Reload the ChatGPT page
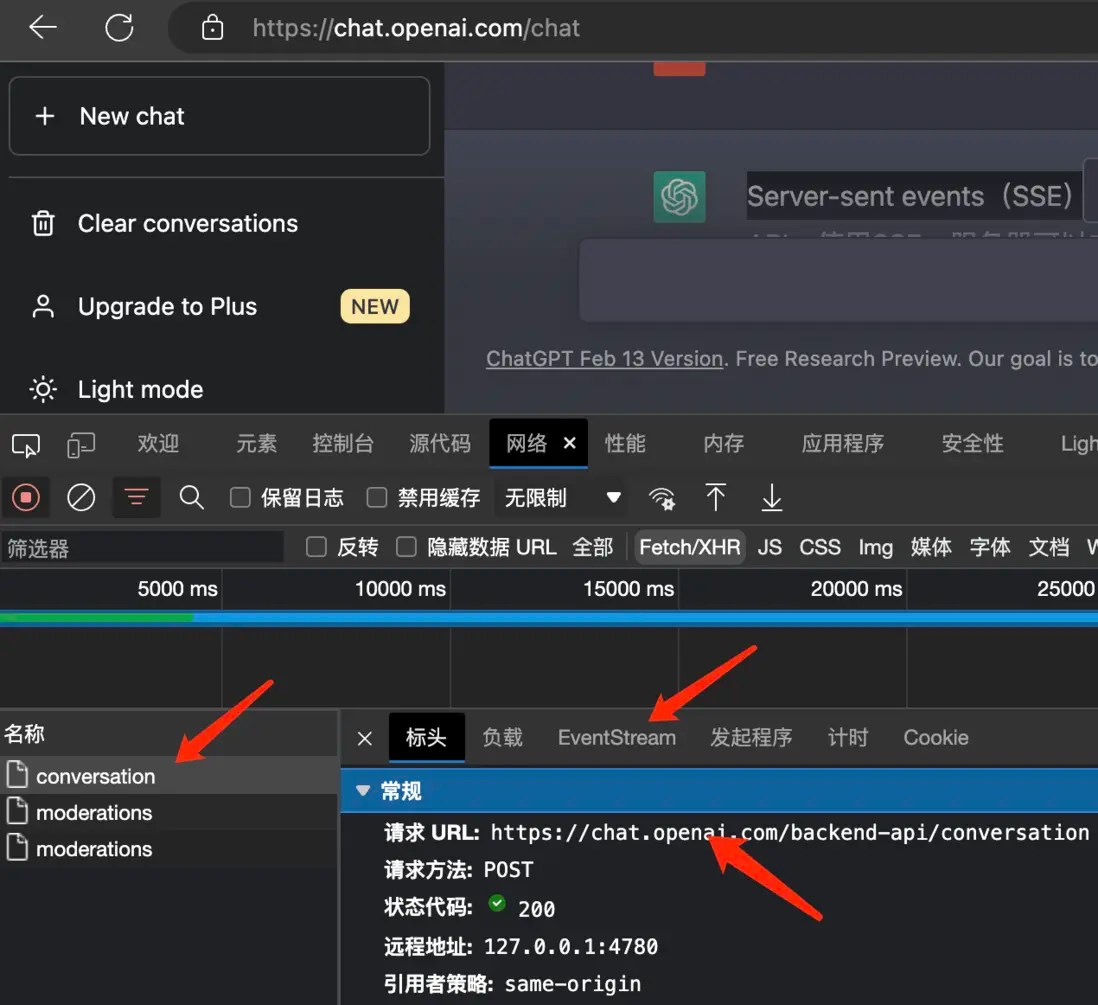 click(119, 28)
